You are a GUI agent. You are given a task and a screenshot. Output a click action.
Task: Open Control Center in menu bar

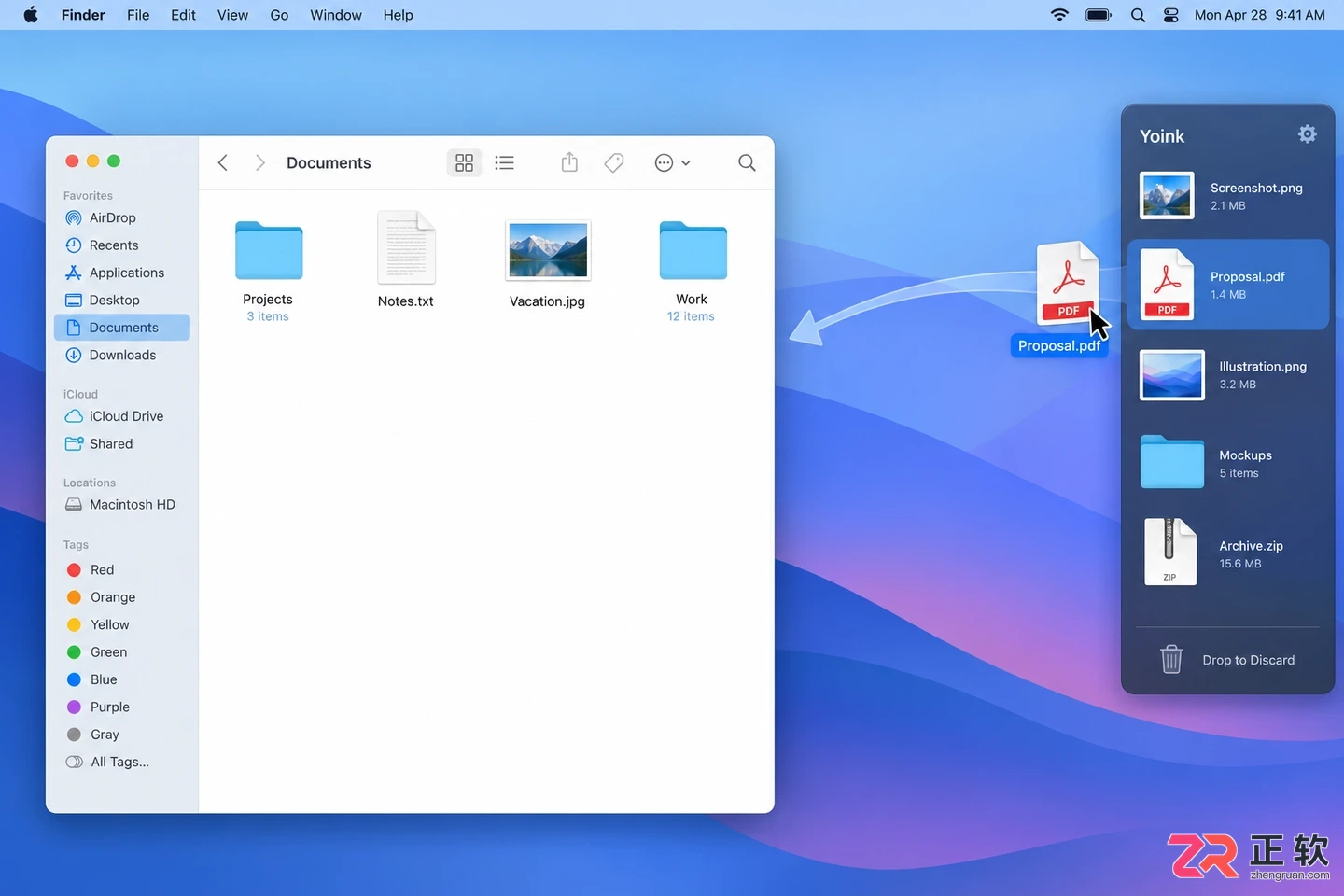click(x=1170, y=15)
